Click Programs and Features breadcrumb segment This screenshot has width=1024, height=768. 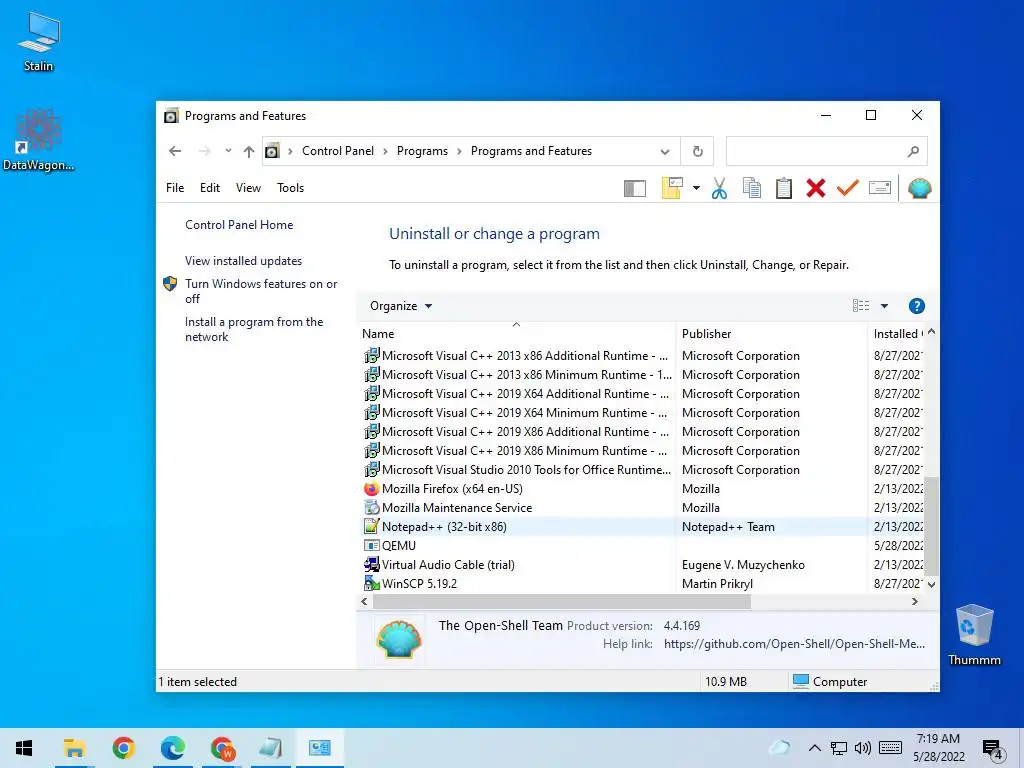pyautogui.click(x=531, y=151)
